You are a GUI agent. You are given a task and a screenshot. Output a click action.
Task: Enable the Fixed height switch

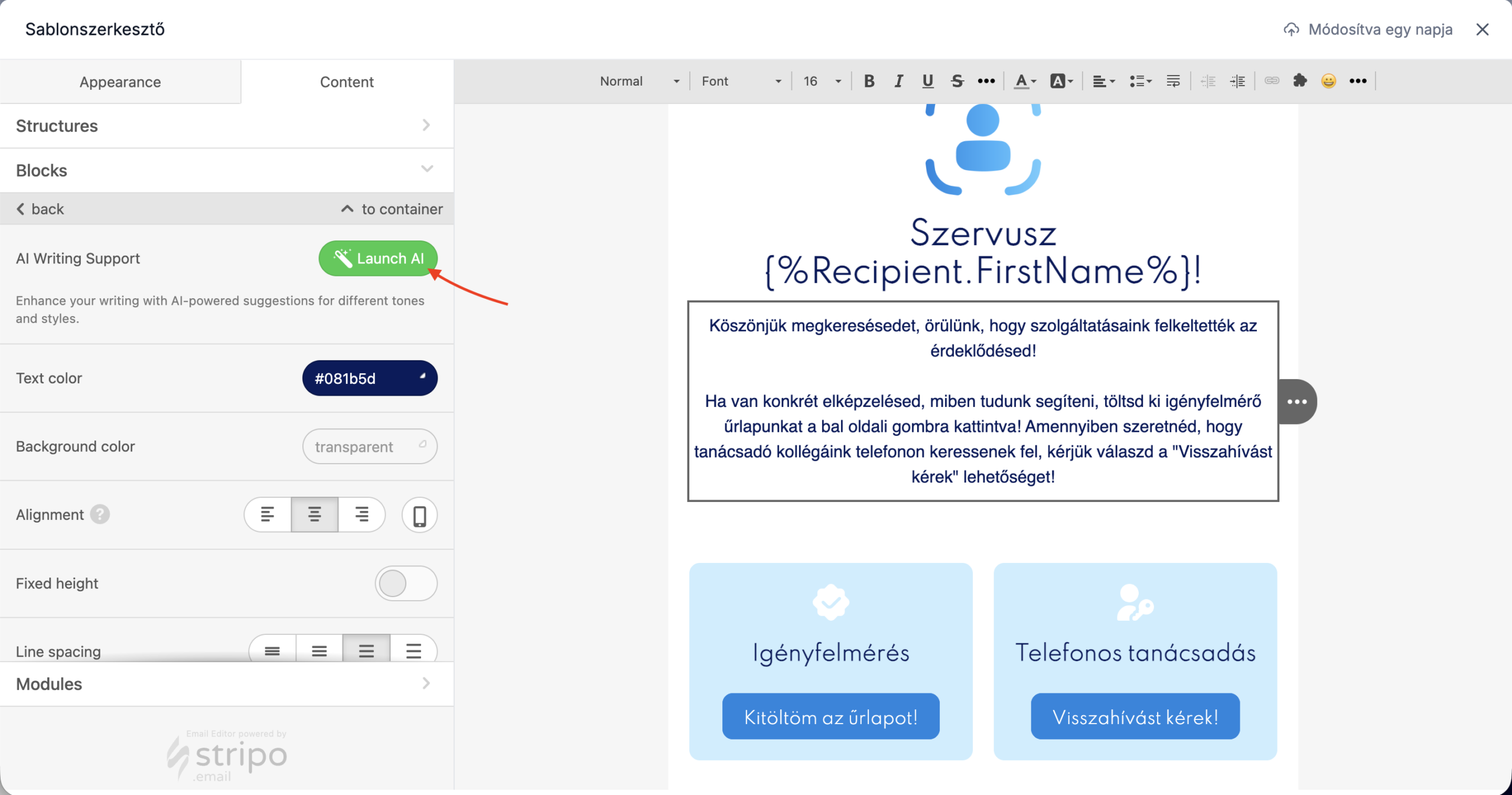pyautogui.click(x=406, y=584)
